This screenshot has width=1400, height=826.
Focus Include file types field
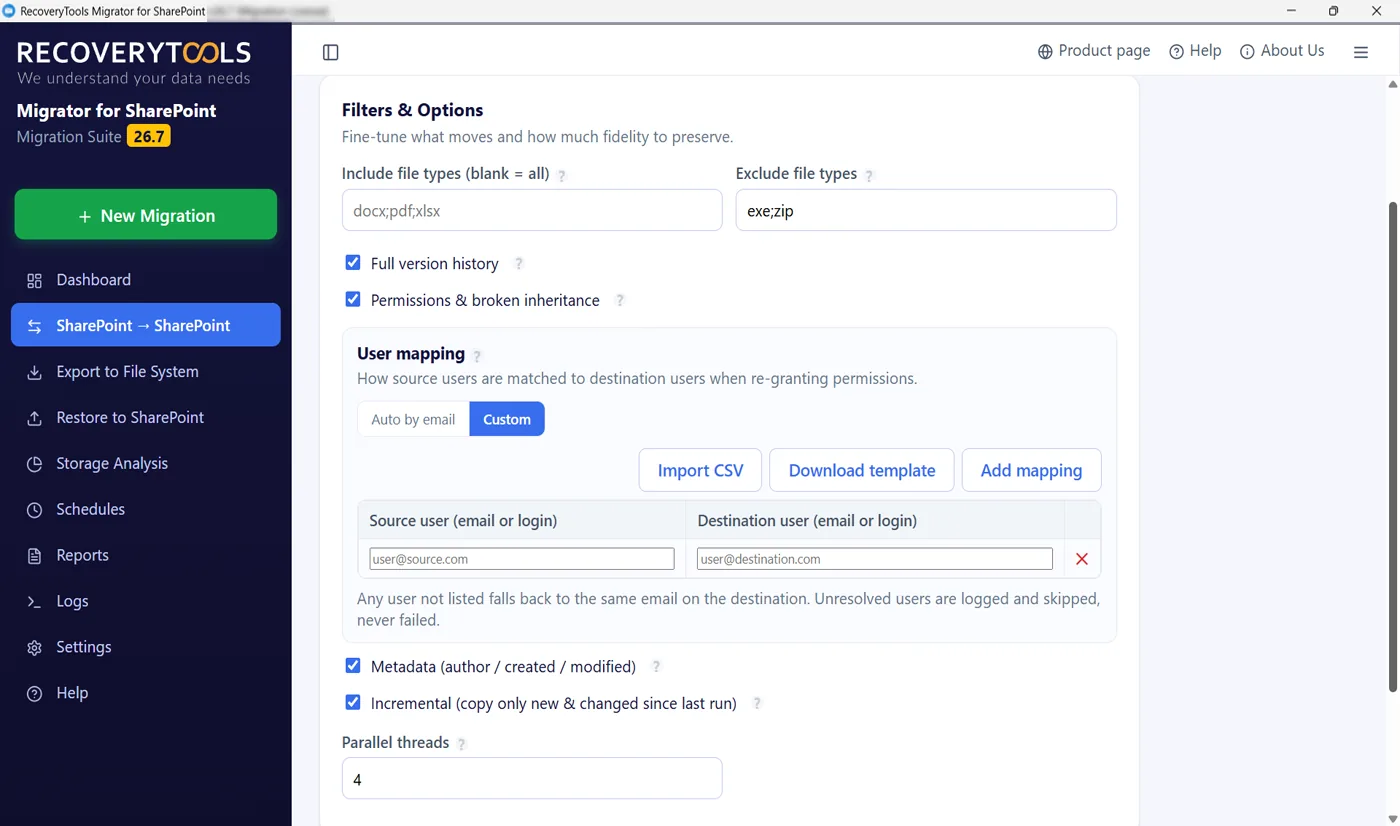pyautogui.click(x=532, y=210)
